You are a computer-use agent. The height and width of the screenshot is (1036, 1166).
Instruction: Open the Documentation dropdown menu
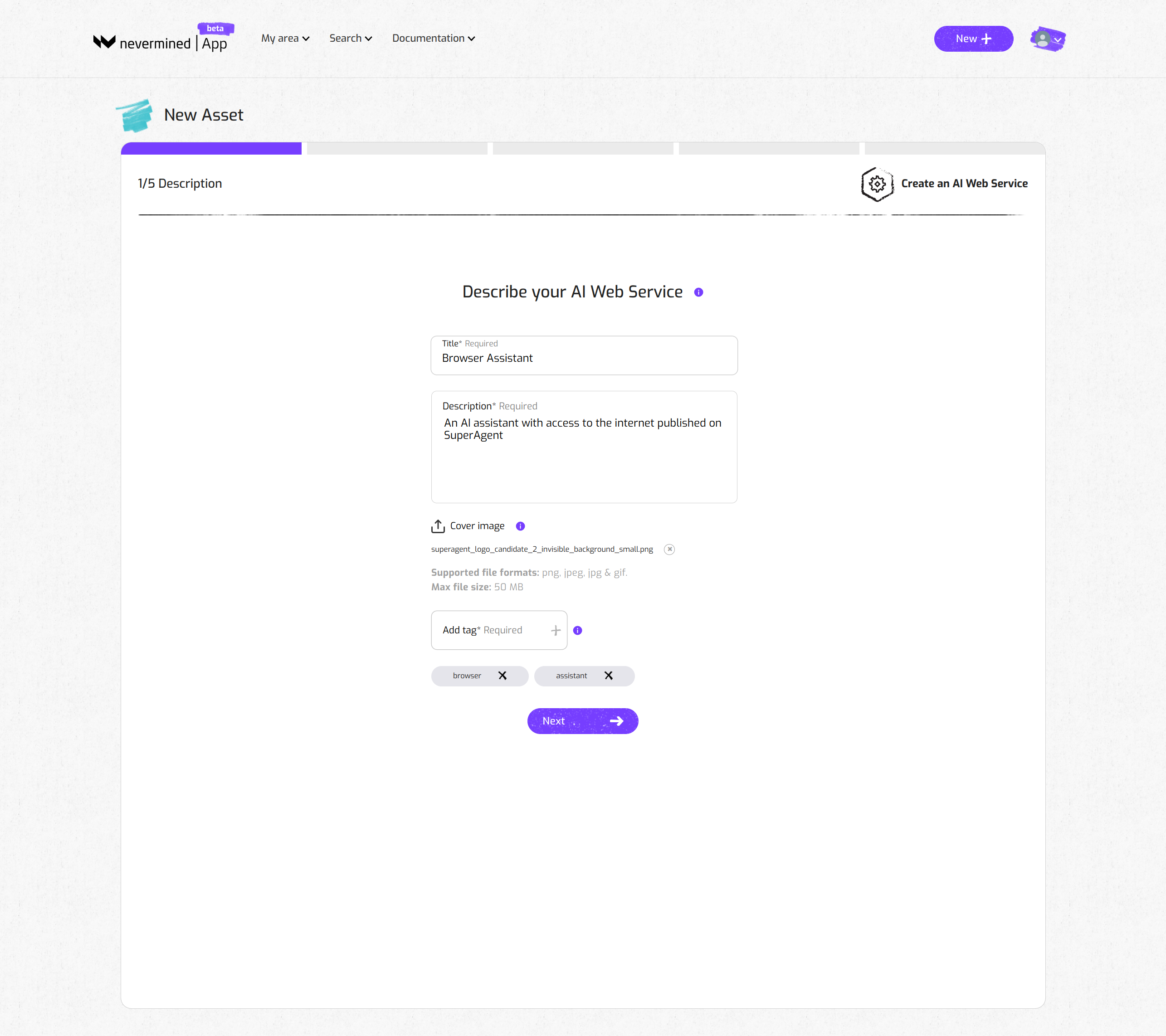pyautogui.click(x=433, y=39)
